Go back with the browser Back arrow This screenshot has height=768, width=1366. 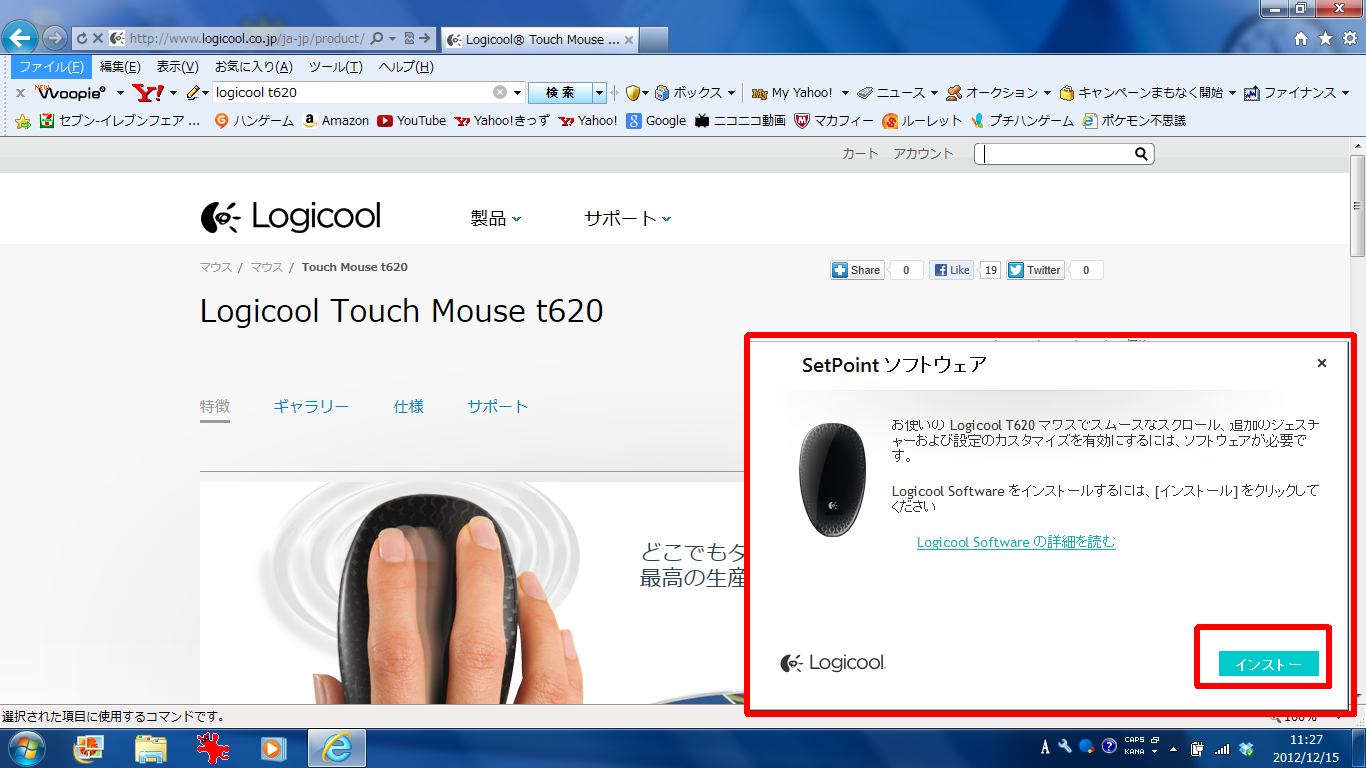point(22,39)
